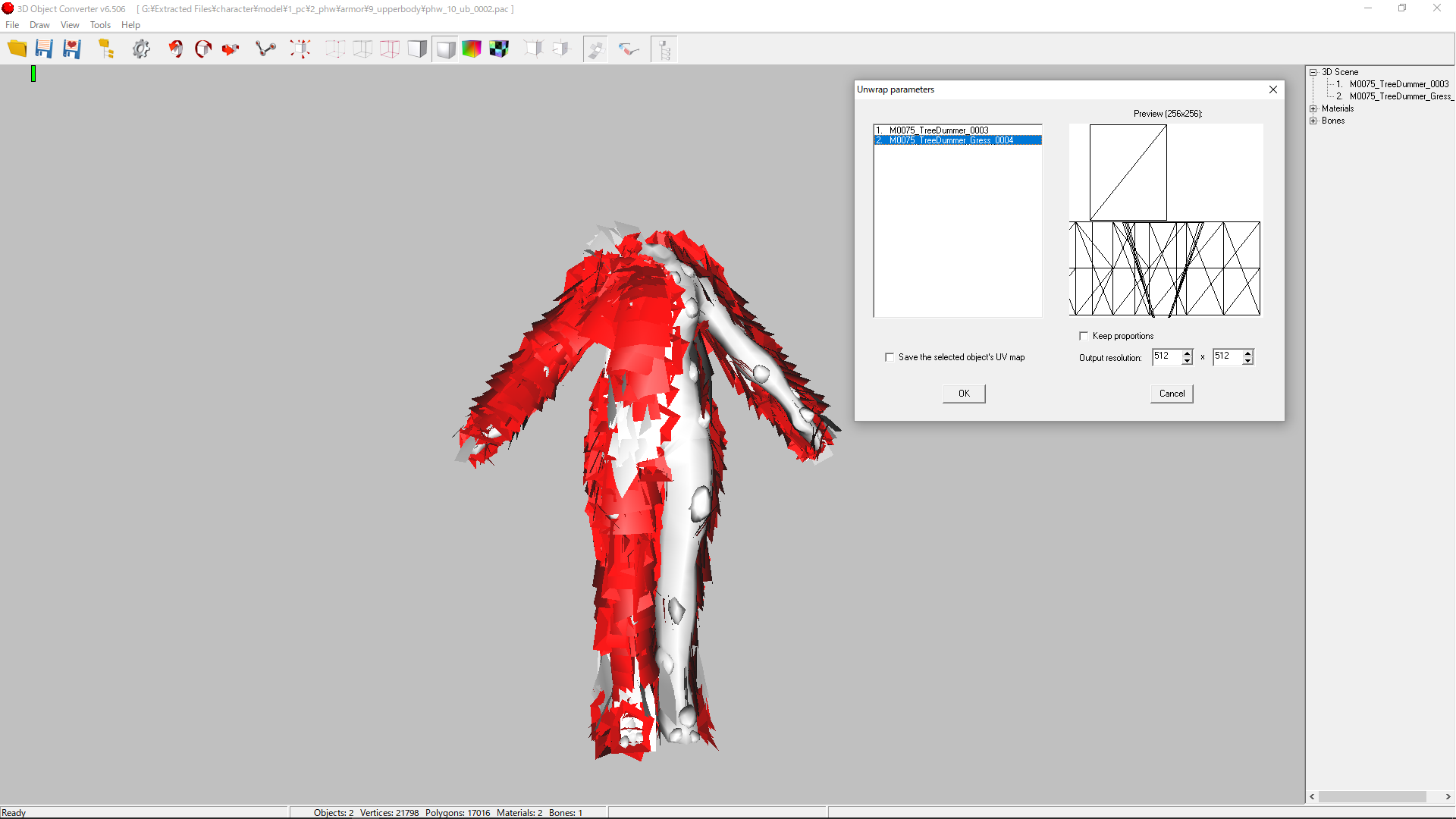Click the open file folder icon

point(17,49)
